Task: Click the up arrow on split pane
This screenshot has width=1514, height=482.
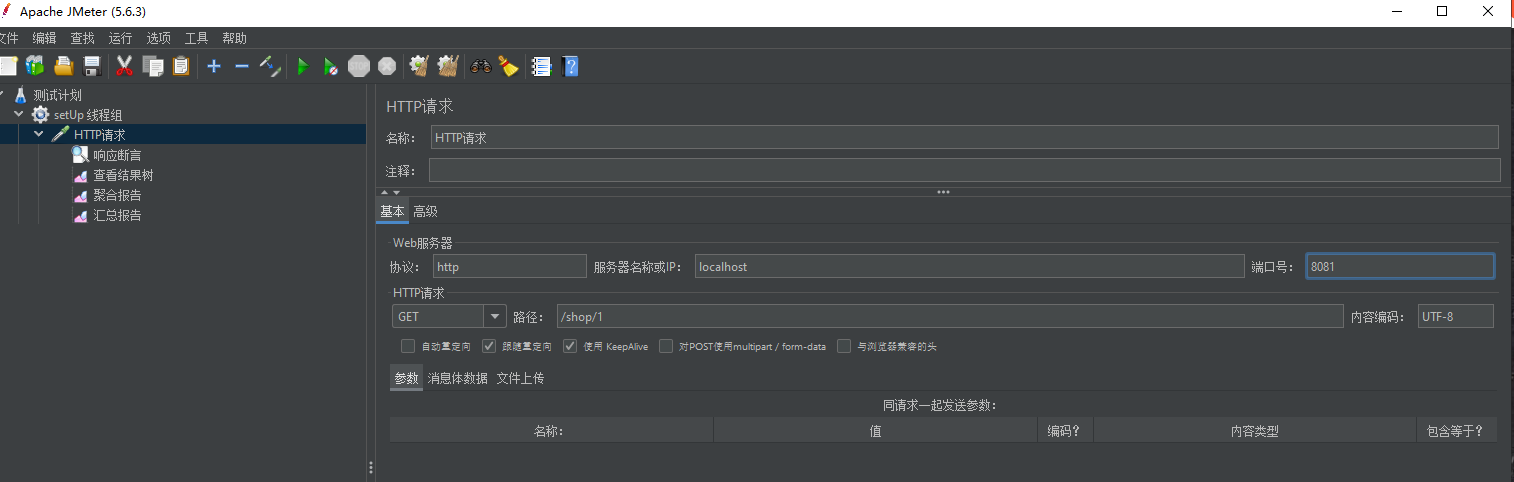Action: tap(384, 192)
